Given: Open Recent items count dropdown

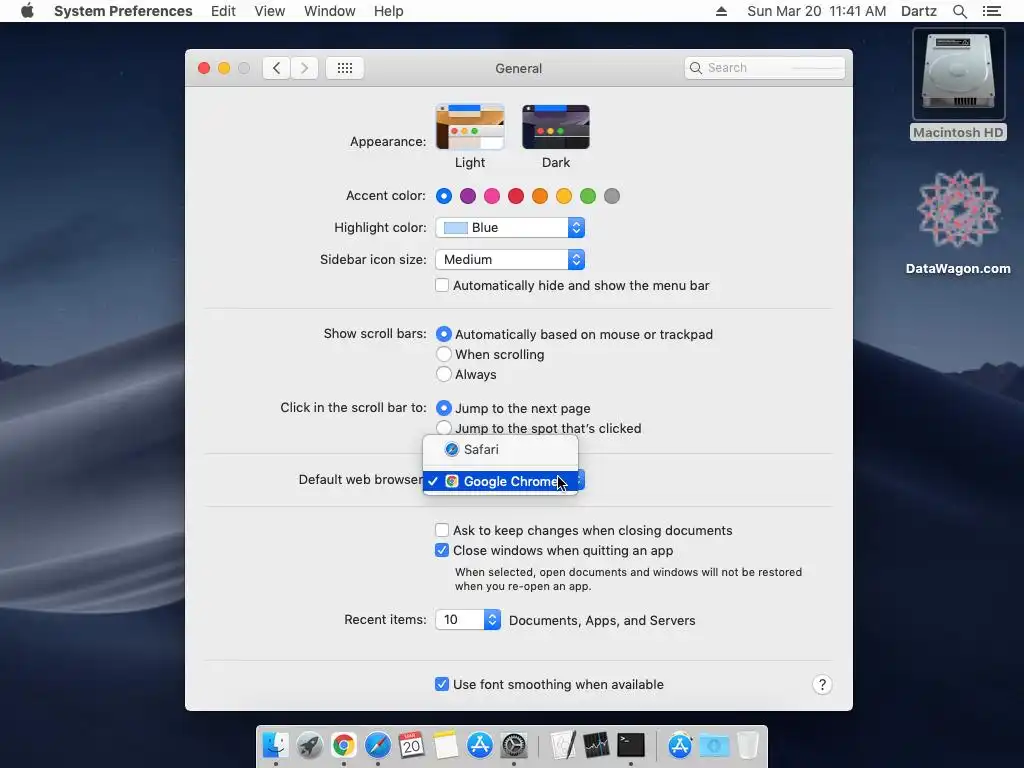Looking at the screenshot, I should [468, 619].
